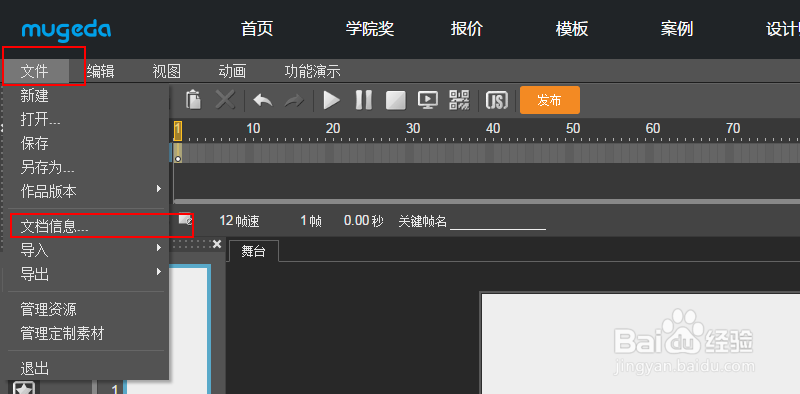
Task: Click the 12 帧速 frame rate value
Action: [x=239, y=221]
